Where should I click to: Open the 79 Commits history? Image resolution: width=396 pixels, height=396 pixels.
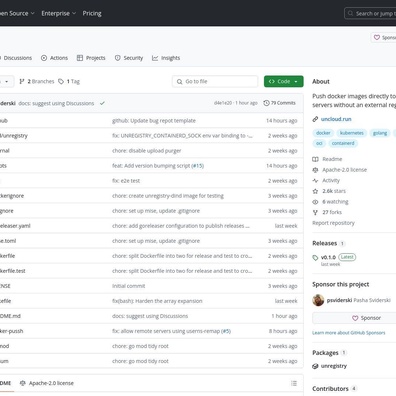point(279,103)
